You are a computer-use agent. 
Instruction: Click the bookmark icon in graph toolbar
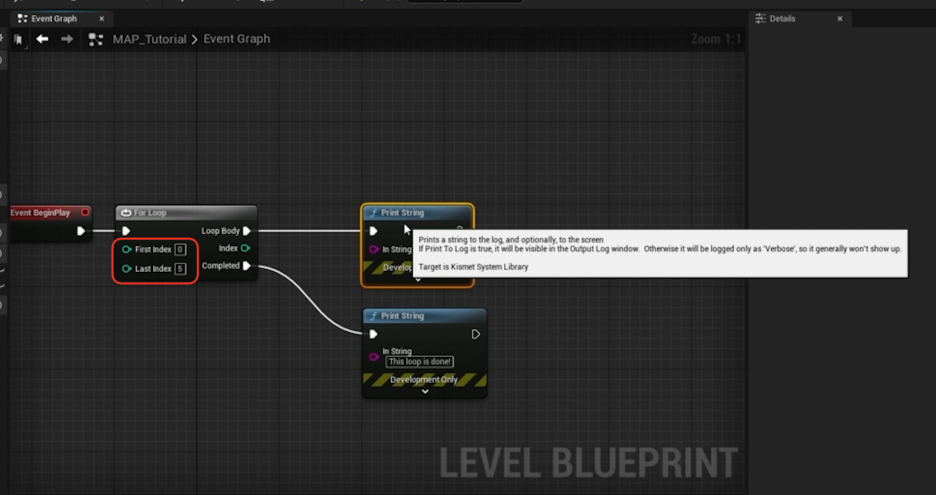(19, 39)
